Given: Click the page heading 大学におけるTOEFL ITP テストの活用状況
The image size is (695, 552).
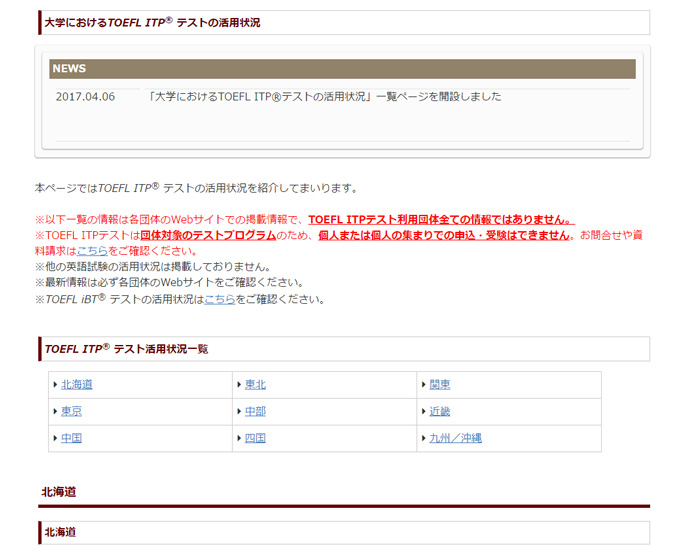Looking at the screenshot, I should (152, 23).
